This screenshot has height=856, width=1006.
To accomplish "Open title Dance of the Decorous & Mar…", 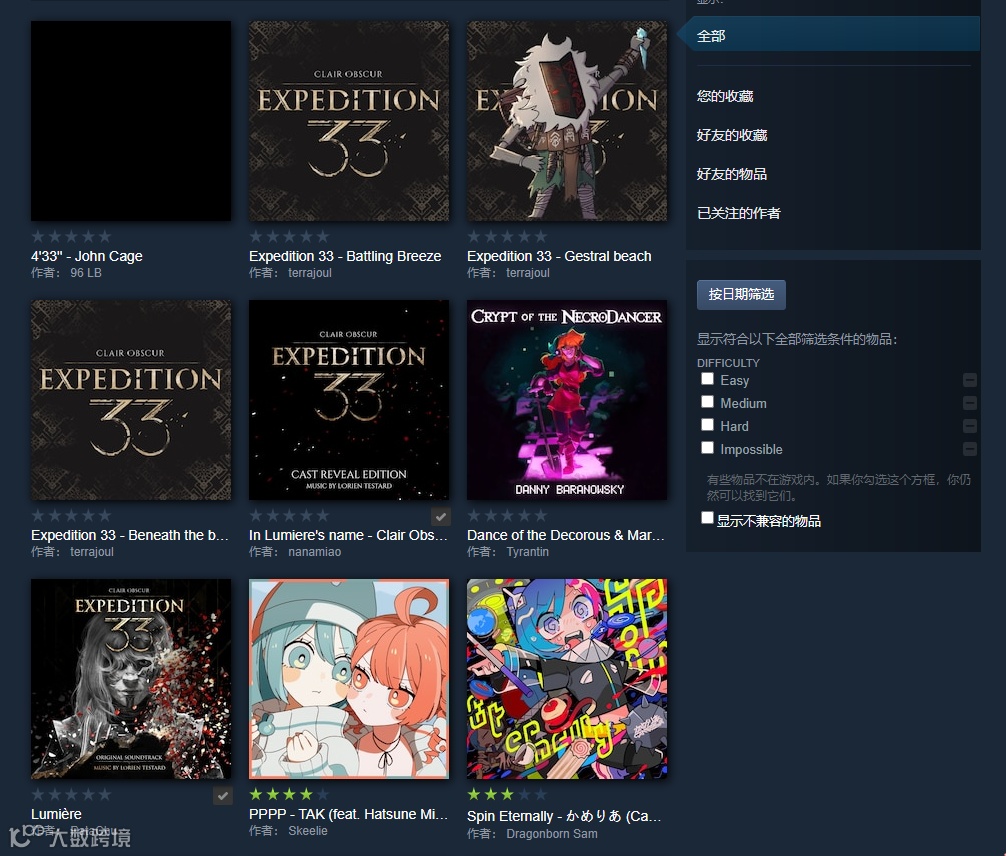I will [566, 535].
